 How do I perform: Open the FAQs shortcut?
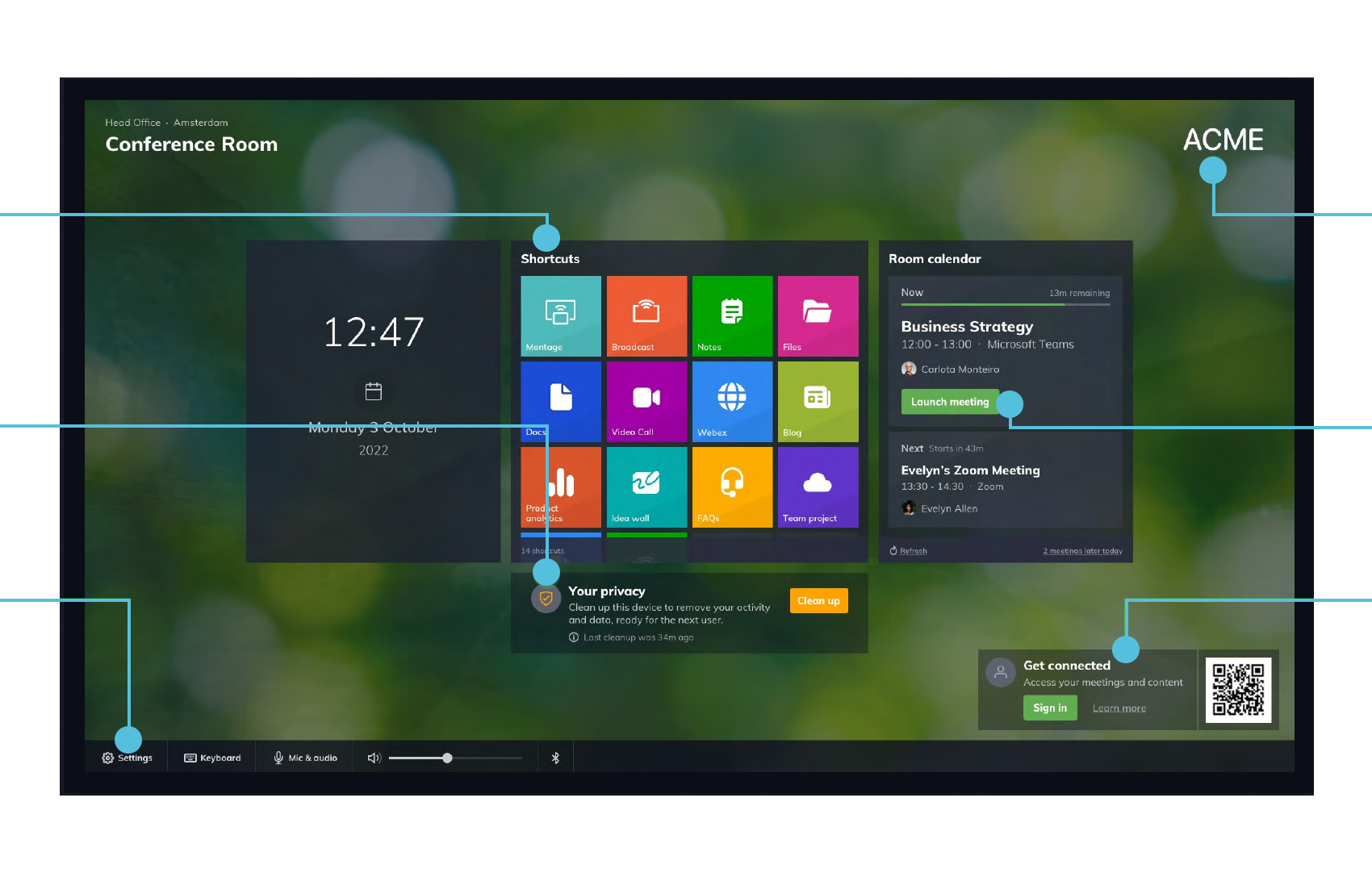(x=731, y=487)
